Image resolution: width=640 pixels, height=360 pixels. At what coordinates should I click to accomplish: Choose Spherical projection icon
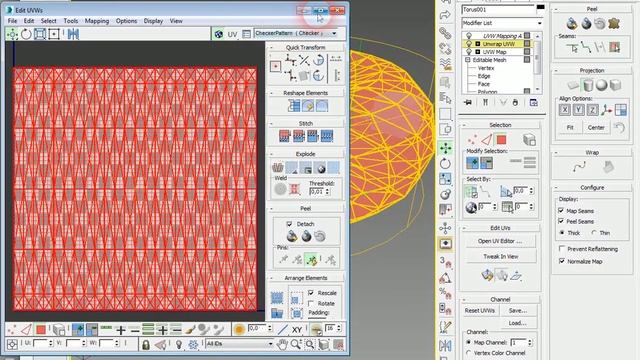point(602,85)
